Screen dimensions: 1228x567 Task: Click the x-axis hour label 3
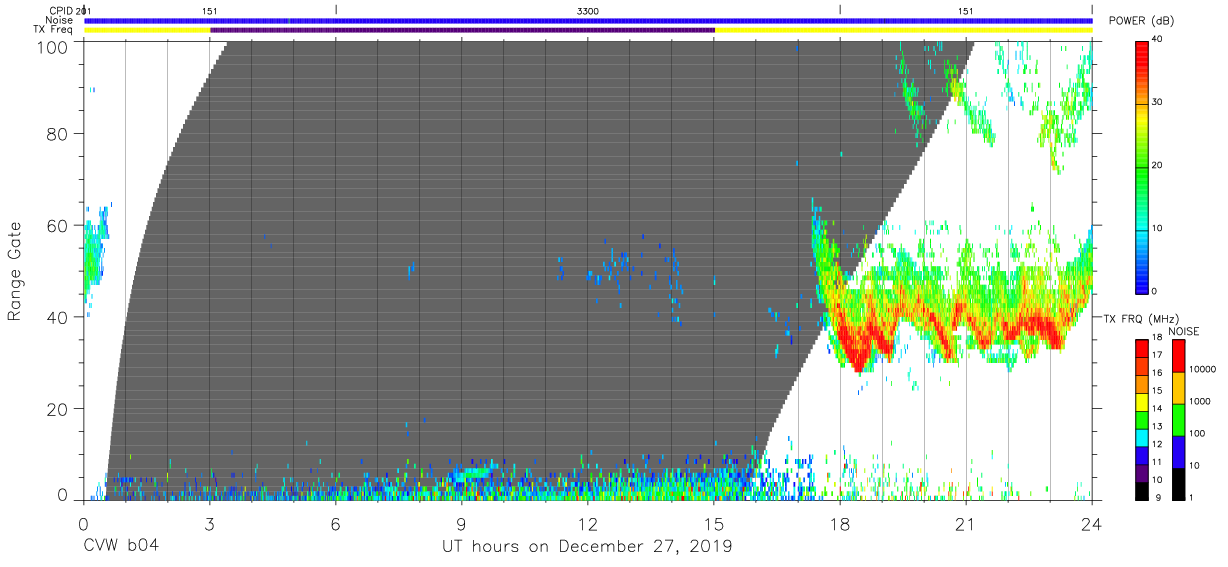209,523
